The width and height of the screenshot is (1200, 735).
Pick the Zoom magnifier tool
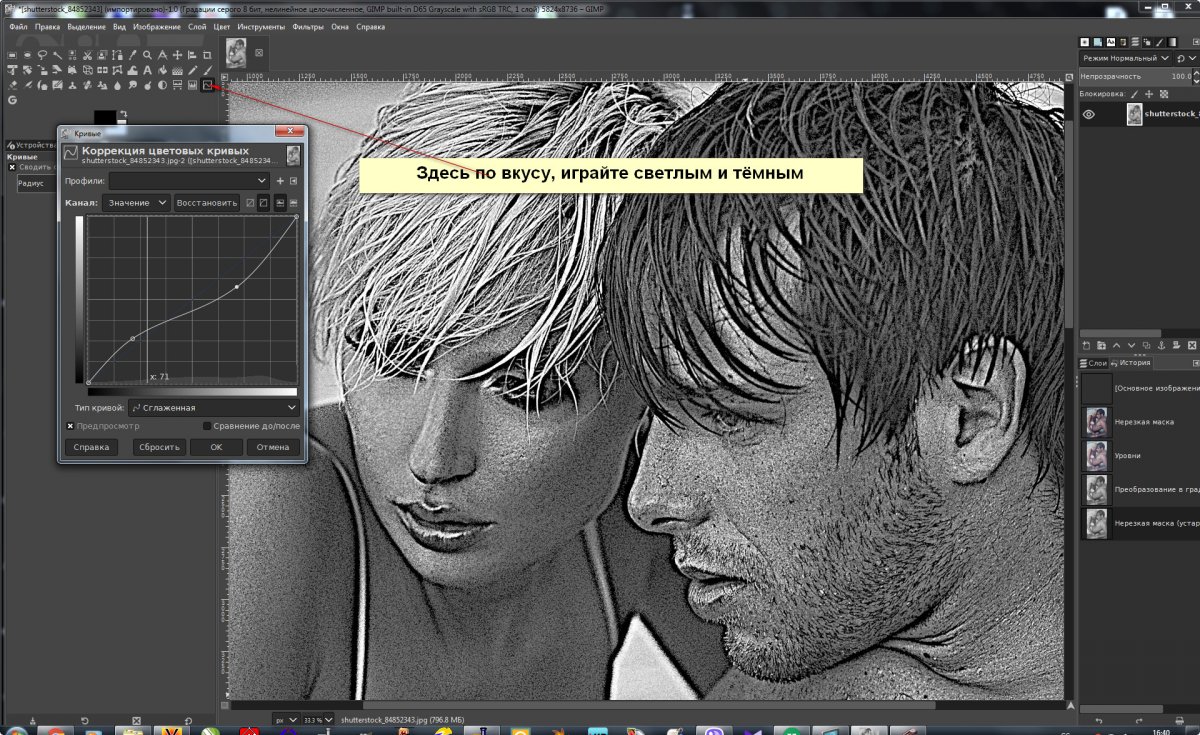[x=147, y=55]
